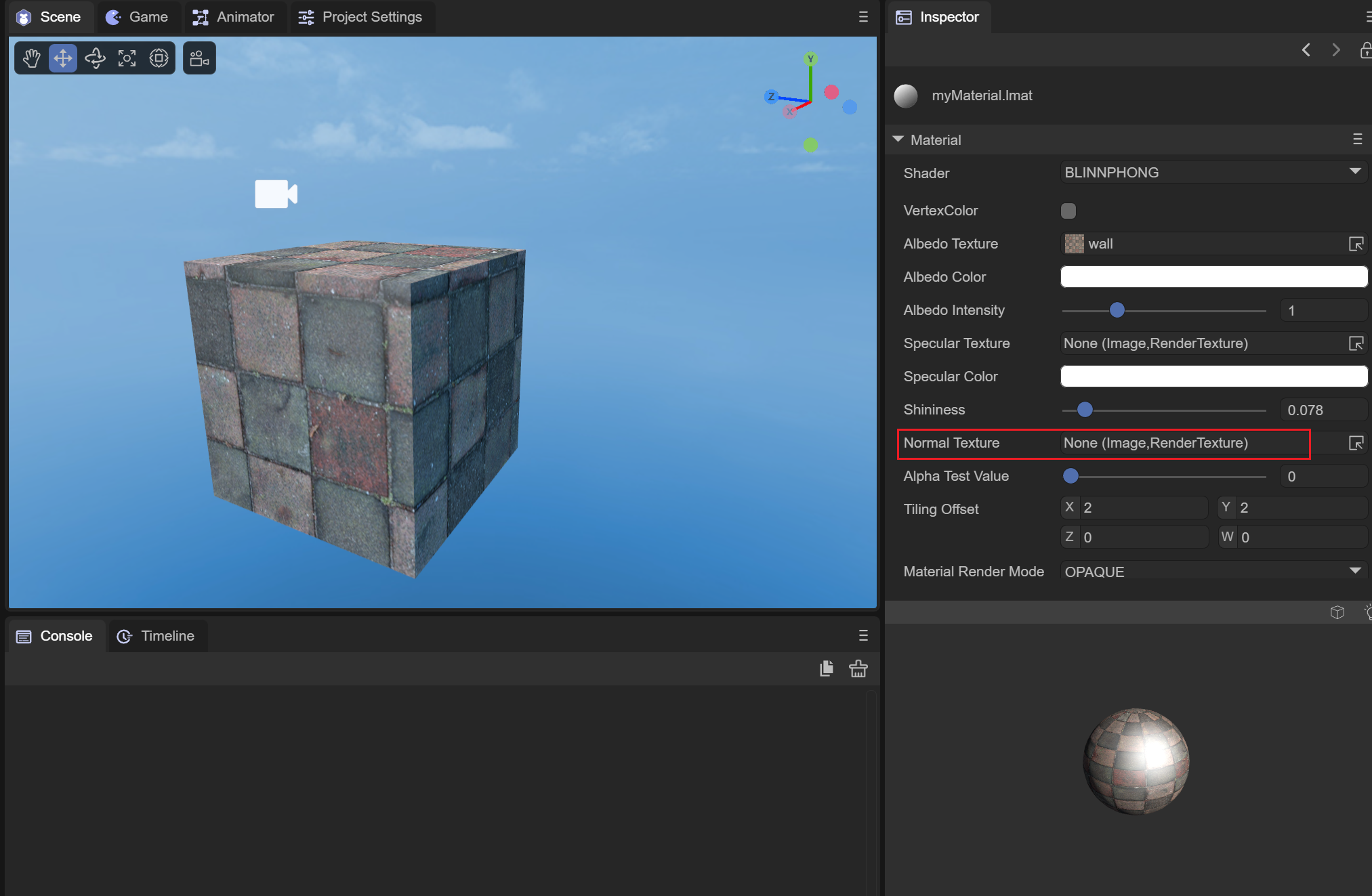Go back with Inspector left arrow
This screenshot has width=1372, height=896.
click(x=1306, y=50)
